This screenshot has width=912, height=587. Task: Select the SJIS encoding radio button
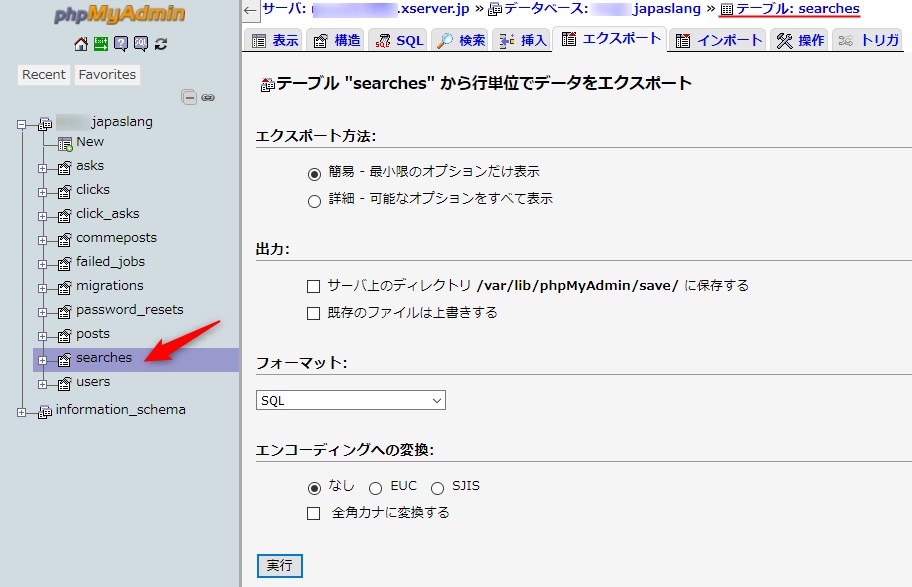[x=437, y=488]
